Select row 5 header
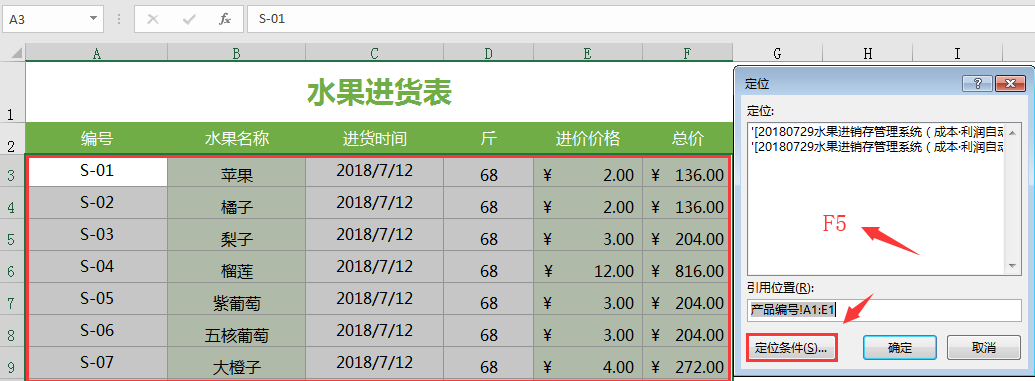This screenshot has height=381, width=1035. coord(13,236)
